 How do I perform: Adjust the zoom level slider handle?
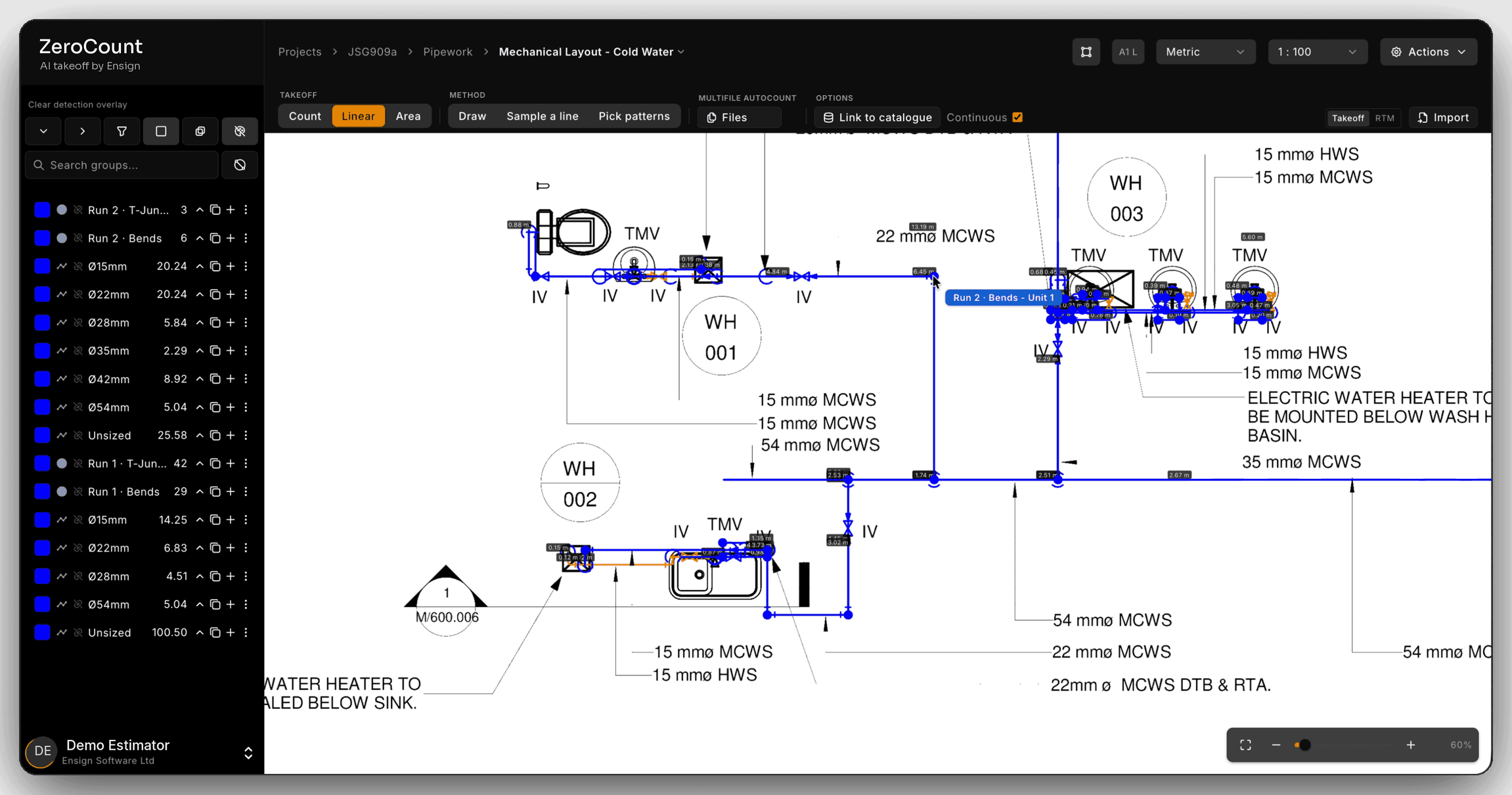point(1304,745)
